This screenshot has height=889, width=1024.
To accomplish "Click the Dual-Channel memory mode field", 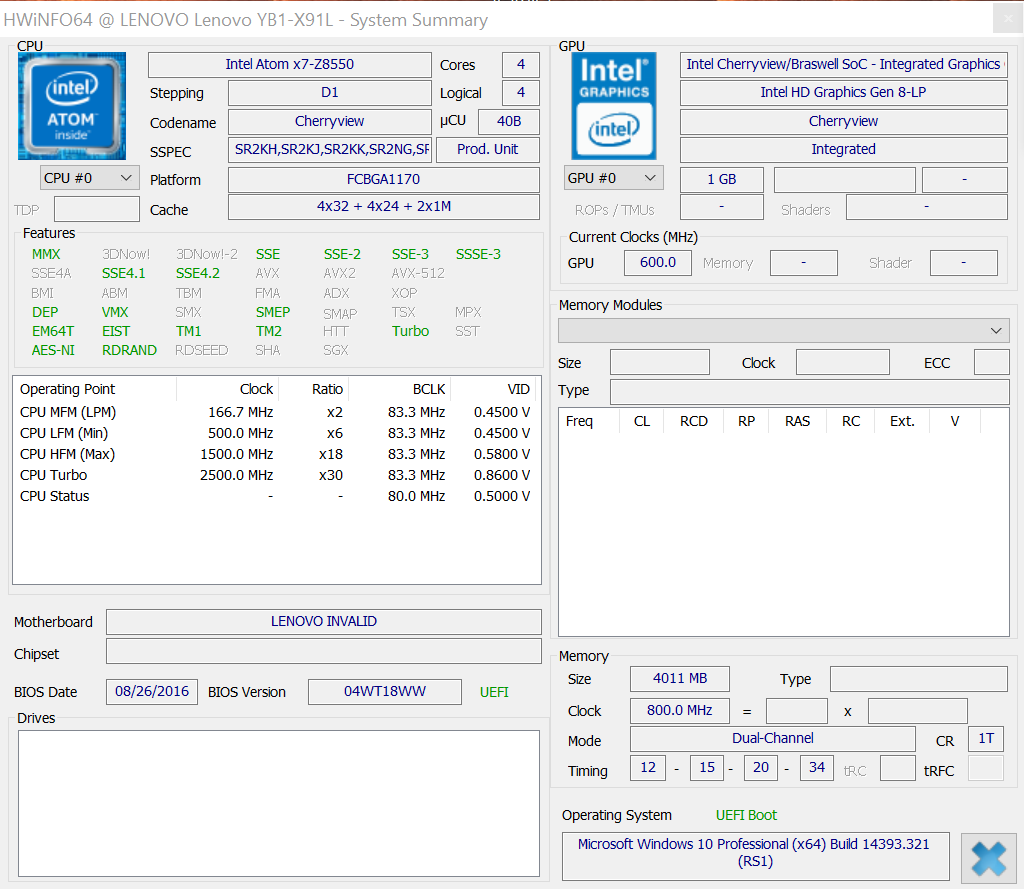I will pyautogui.click(x=772, y=739).
